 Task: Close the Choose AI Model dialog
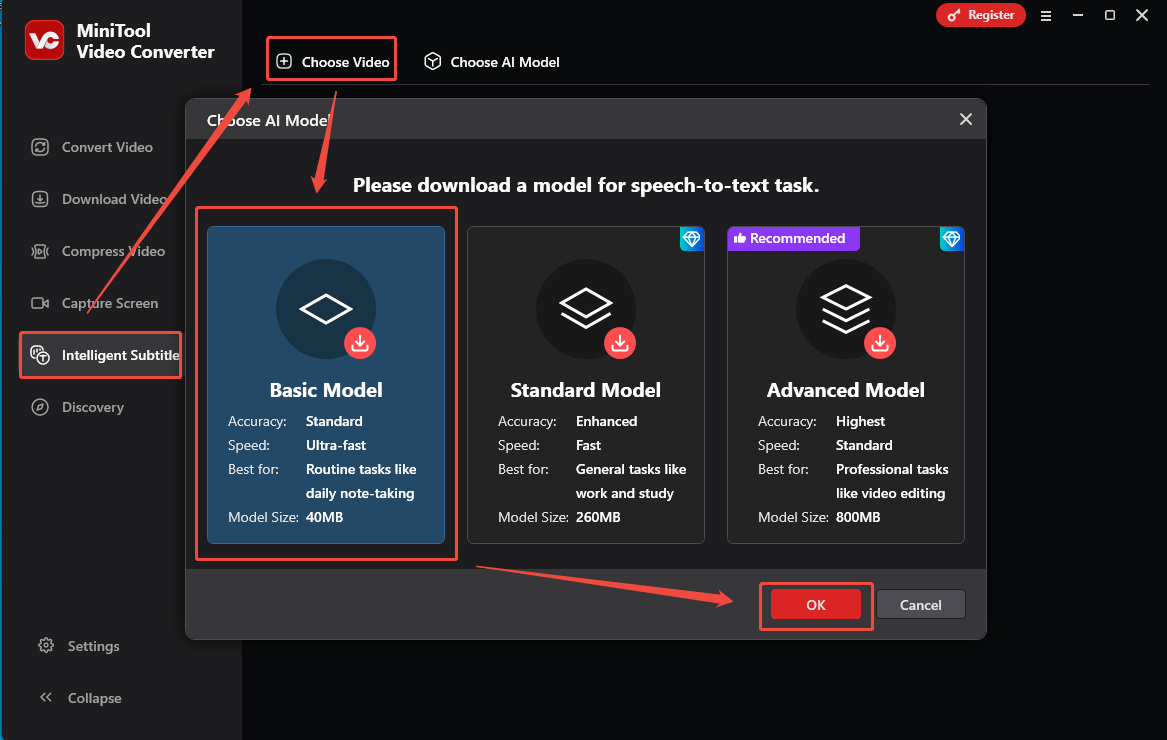[x=966, y=119]
